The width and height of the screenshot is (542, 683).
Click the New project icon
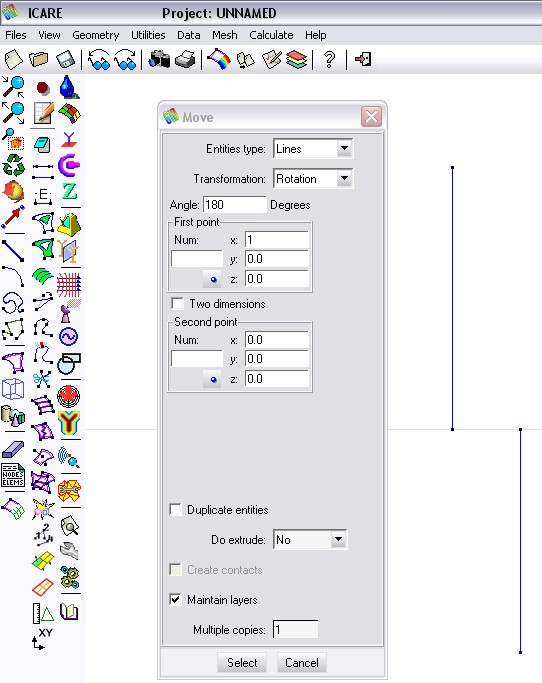pyautogui.click(x=14, y=59)
